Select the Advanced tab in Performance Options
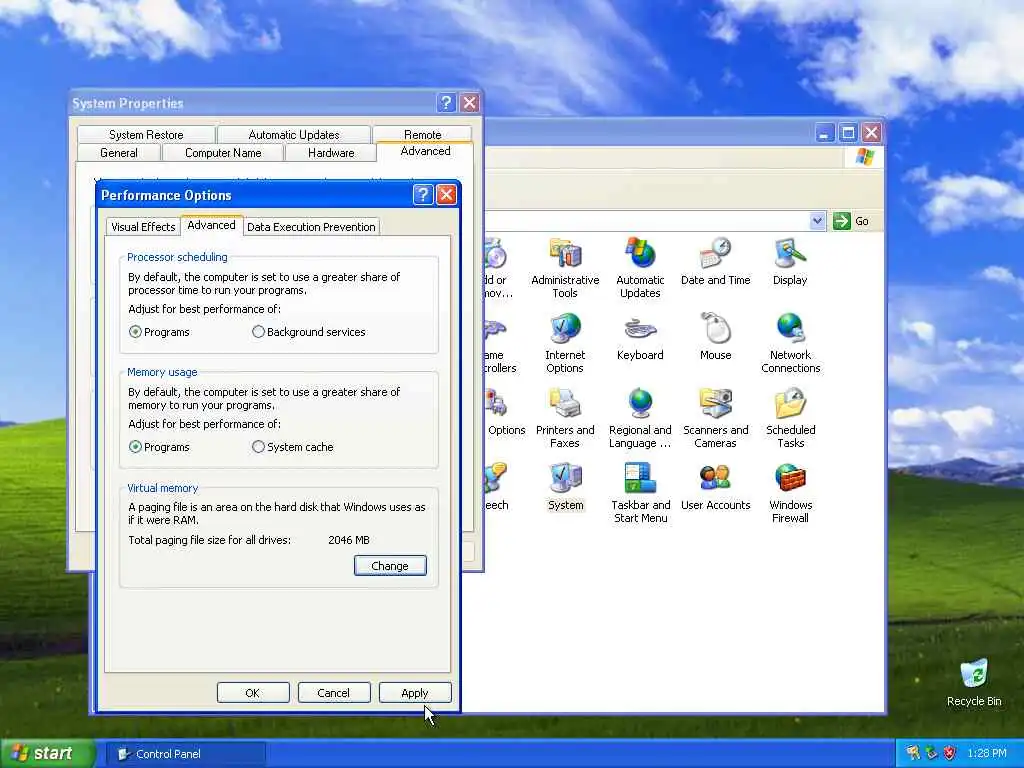1024x768 pixels. [x=211, y=225]
